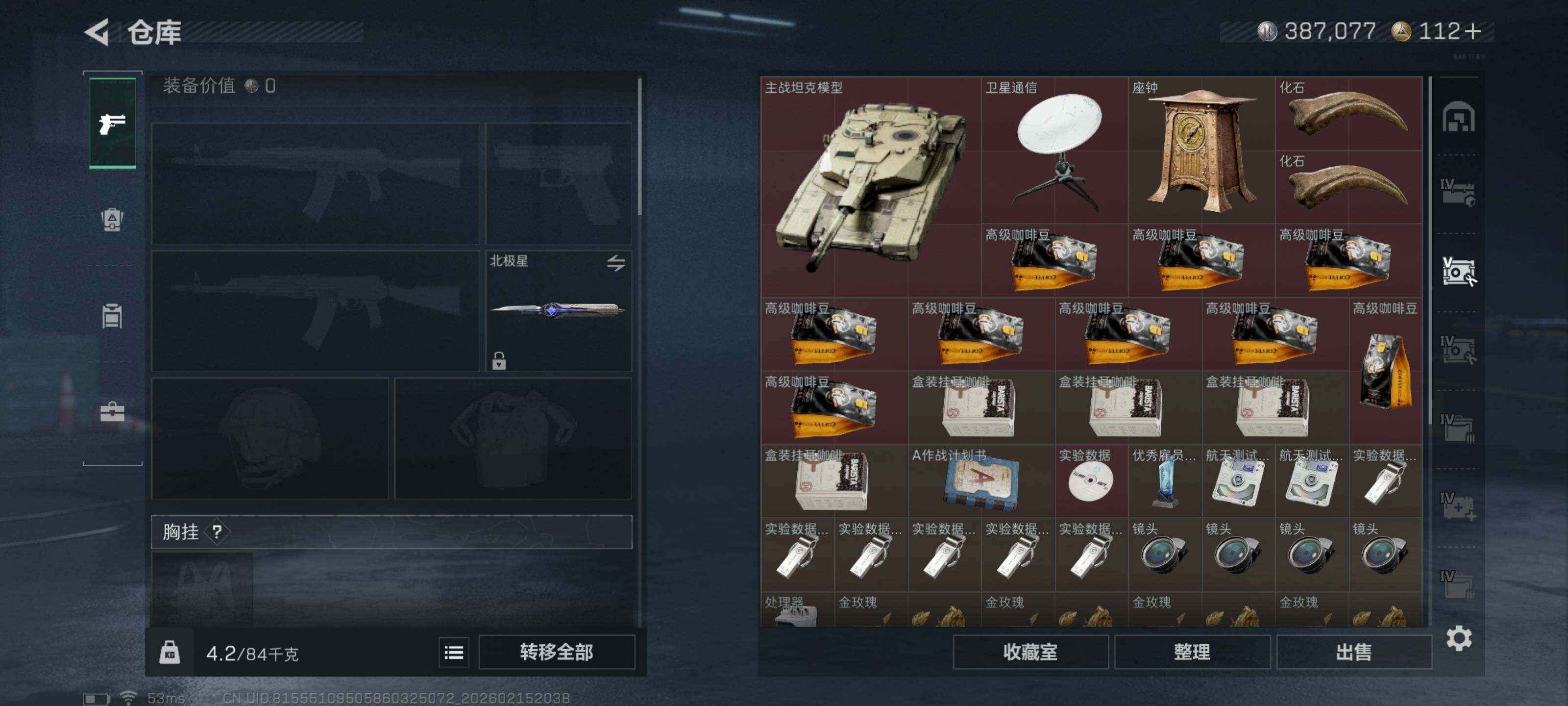Click the warehouse grid scrollbar

pyautogui.click(x=1429, y=251)
